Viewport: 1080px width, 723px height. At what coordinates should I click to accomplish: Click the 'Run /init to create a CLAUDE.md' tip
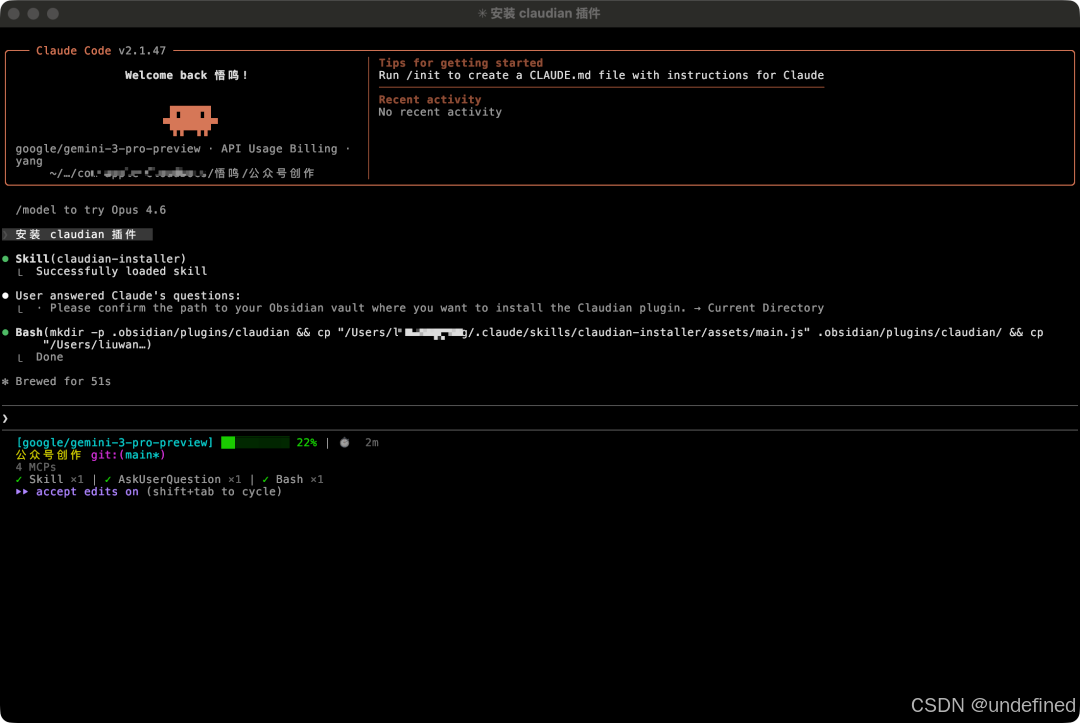pyautogui.click(x=601, y=75)
